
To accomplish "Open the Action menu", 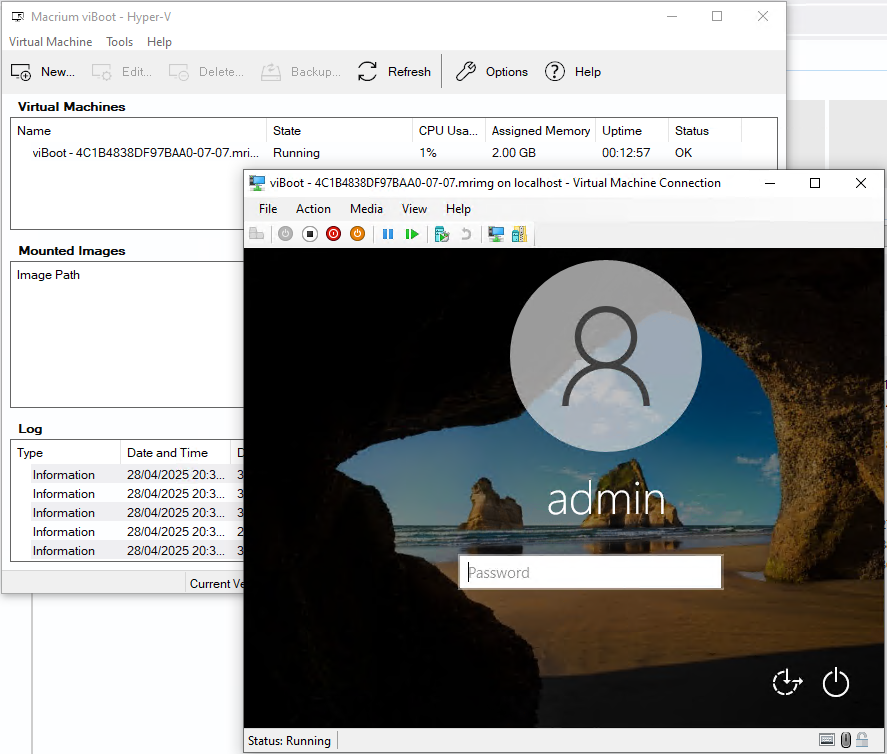I will 313,209.
